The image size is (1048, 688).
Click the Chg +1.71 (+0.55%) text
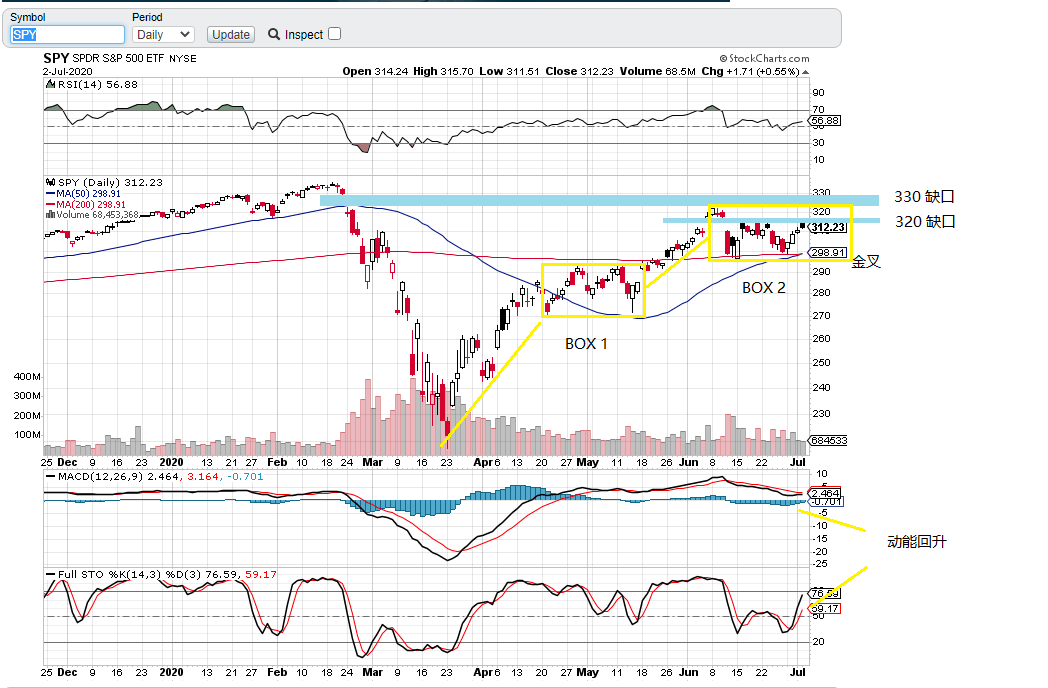point(750,72)
